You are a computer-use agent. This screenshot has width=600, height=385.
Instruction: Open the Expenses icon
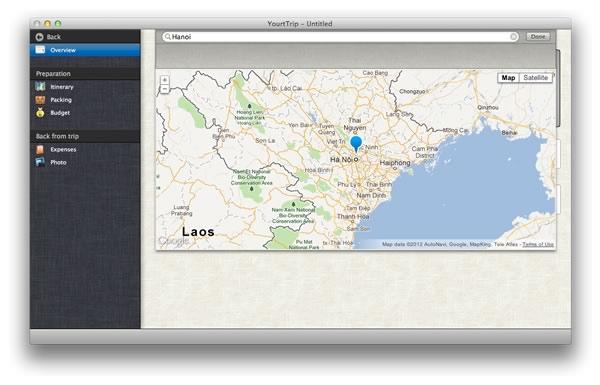tap(40, 149)
